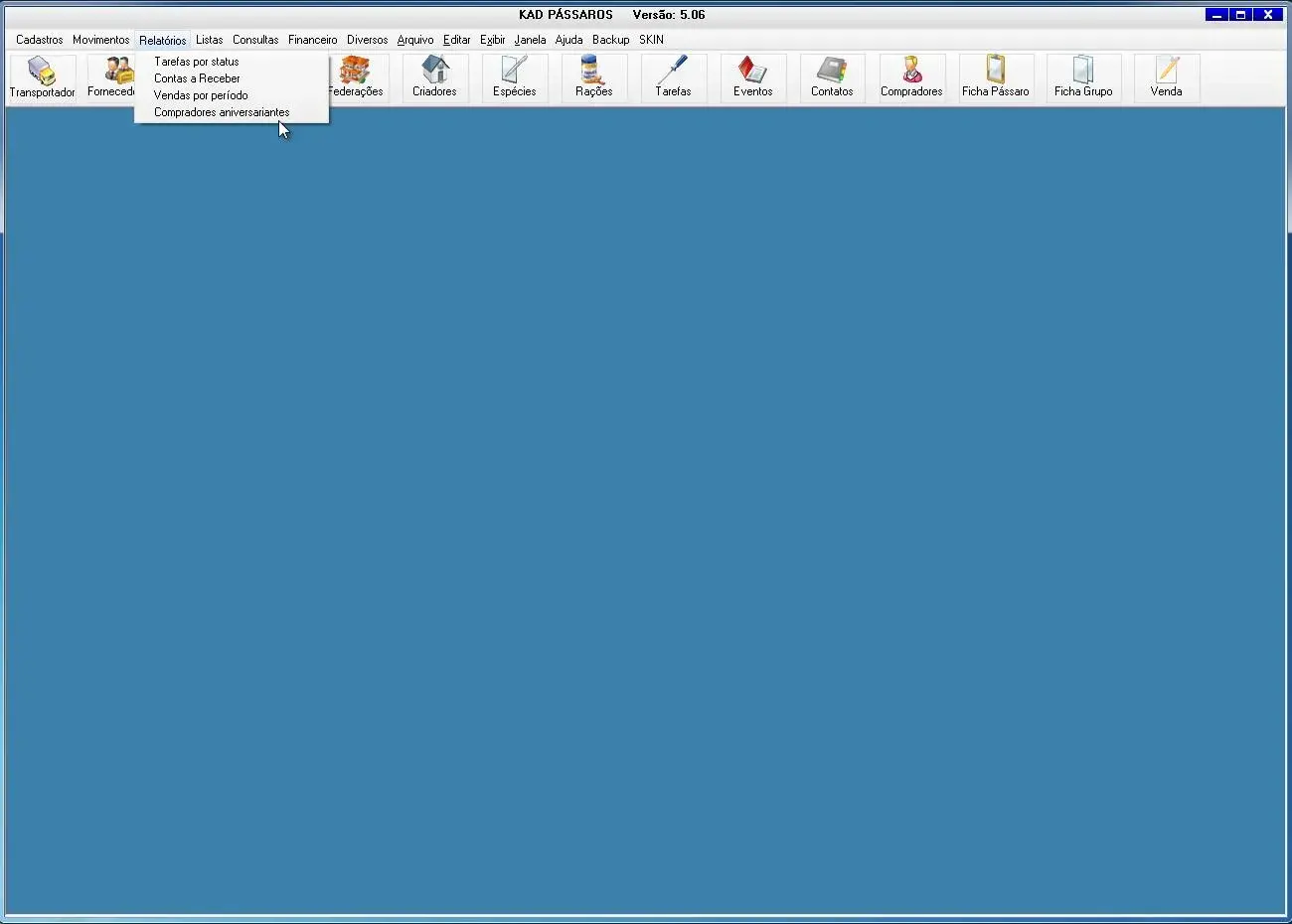Open the Backup menu
Viewport: 1292px width, 924px height.
610,40
